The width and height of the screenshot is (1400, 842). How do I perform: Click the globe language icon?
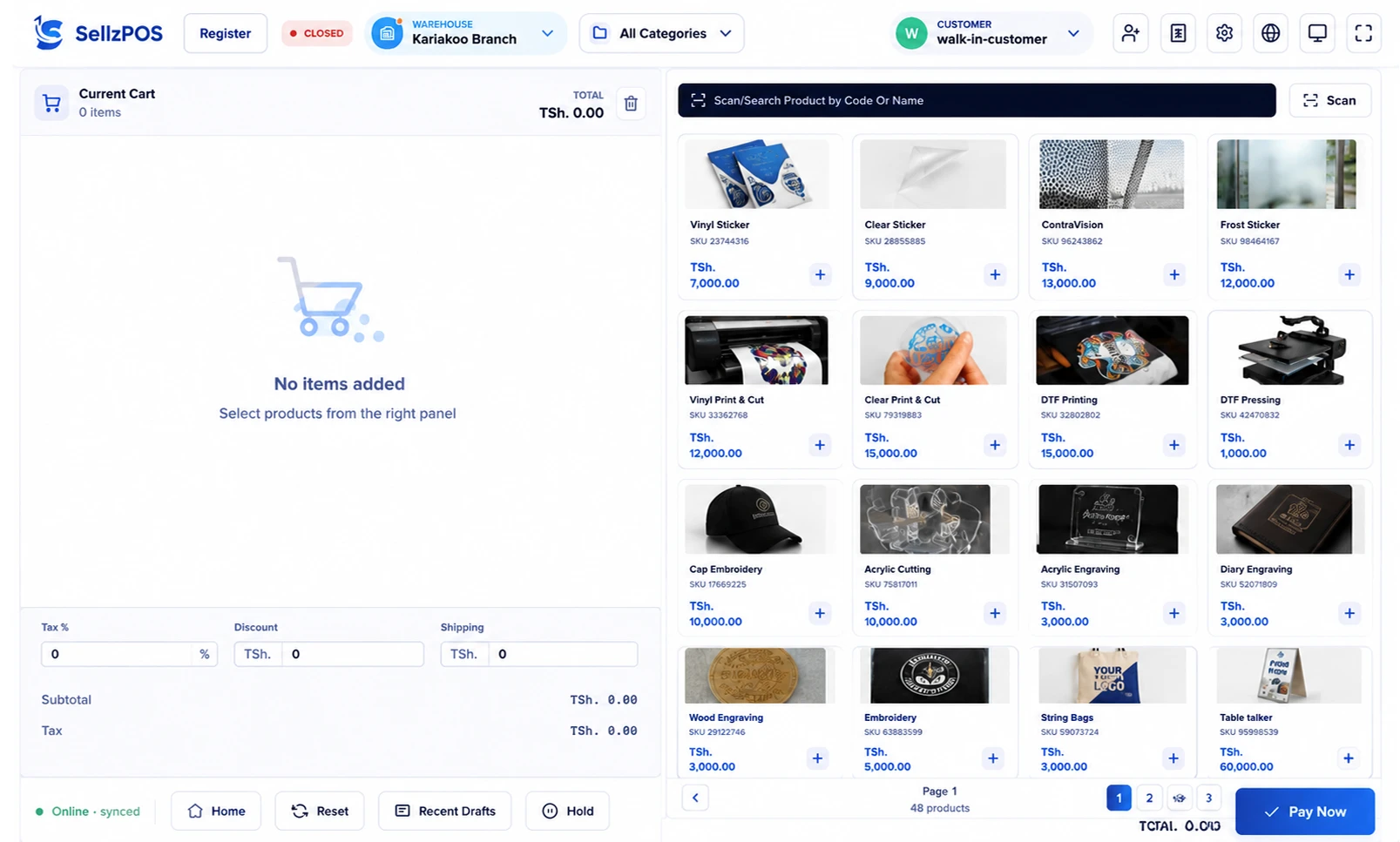(1271, 33)
